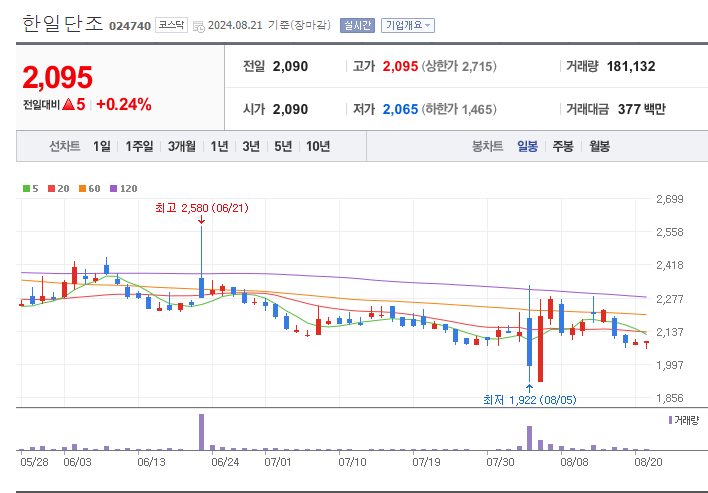
Task: Click the 하한가 1,465 lower limit text
Action: coord(459,109)
